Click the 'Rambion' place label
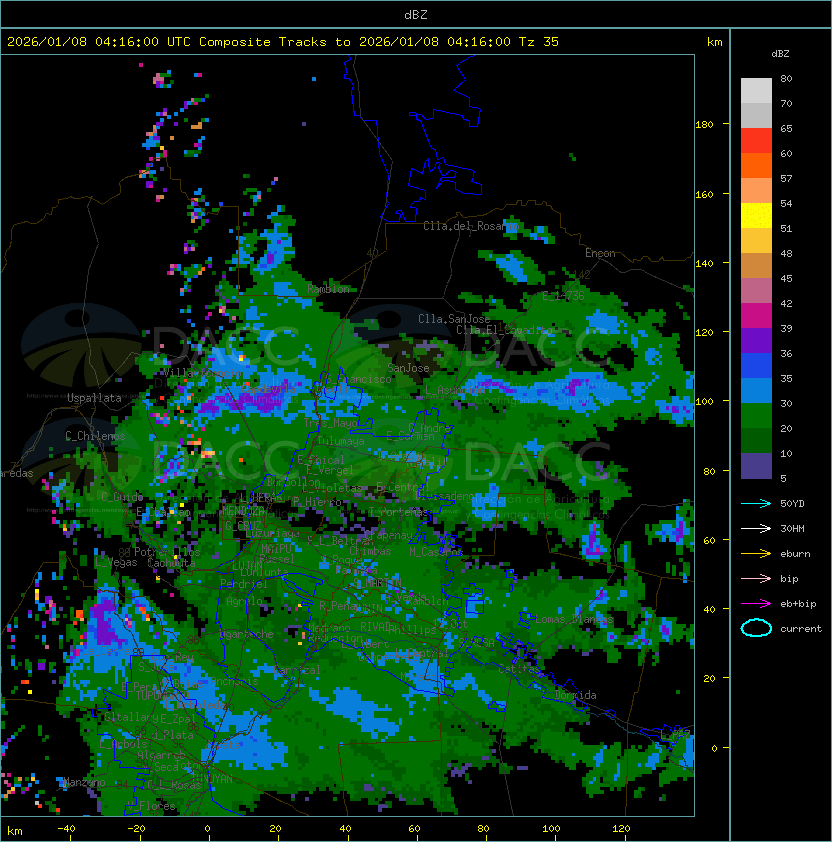The width and height of the screenshot is (832, 842). 328,289
